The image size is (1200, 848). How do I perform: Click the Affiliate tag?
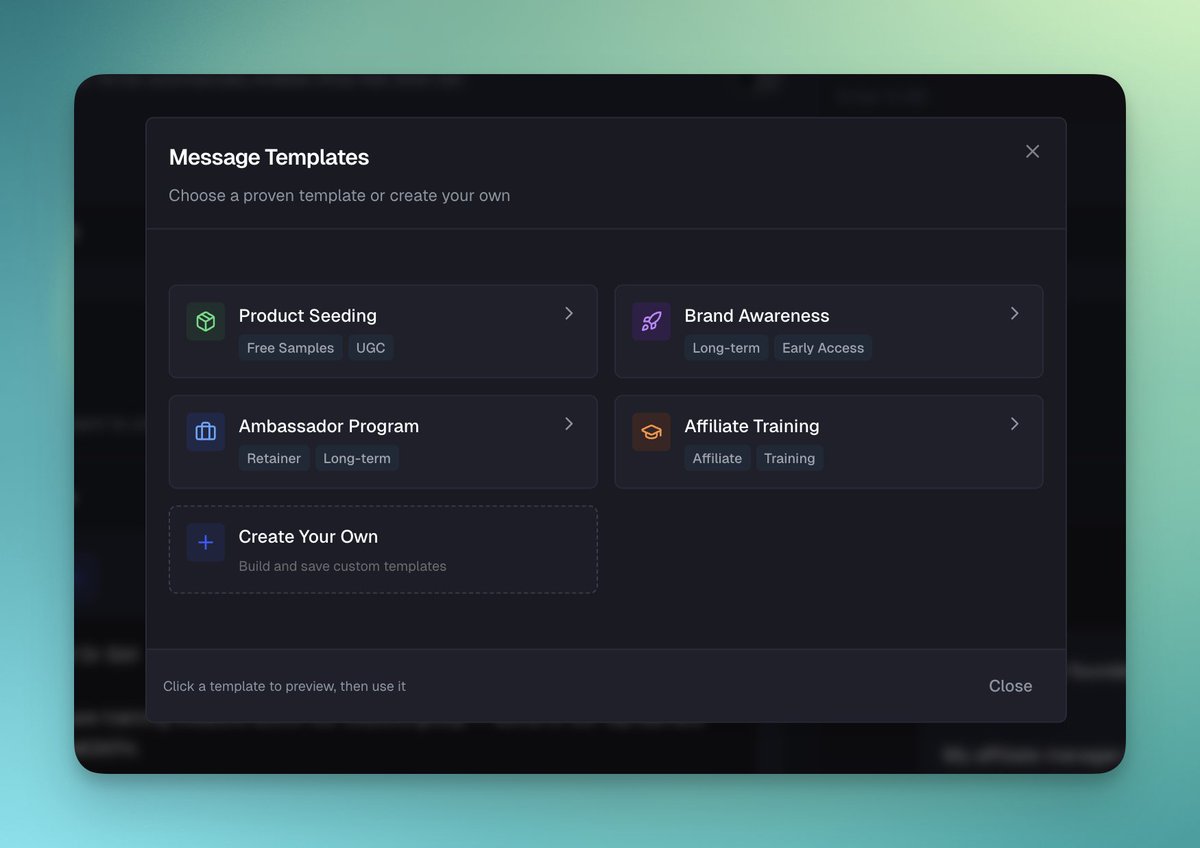coord(717,458)
